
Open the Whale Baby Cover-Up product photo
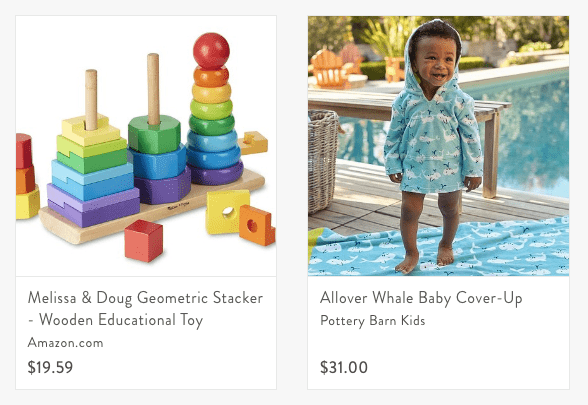click(x=438, y=146)
